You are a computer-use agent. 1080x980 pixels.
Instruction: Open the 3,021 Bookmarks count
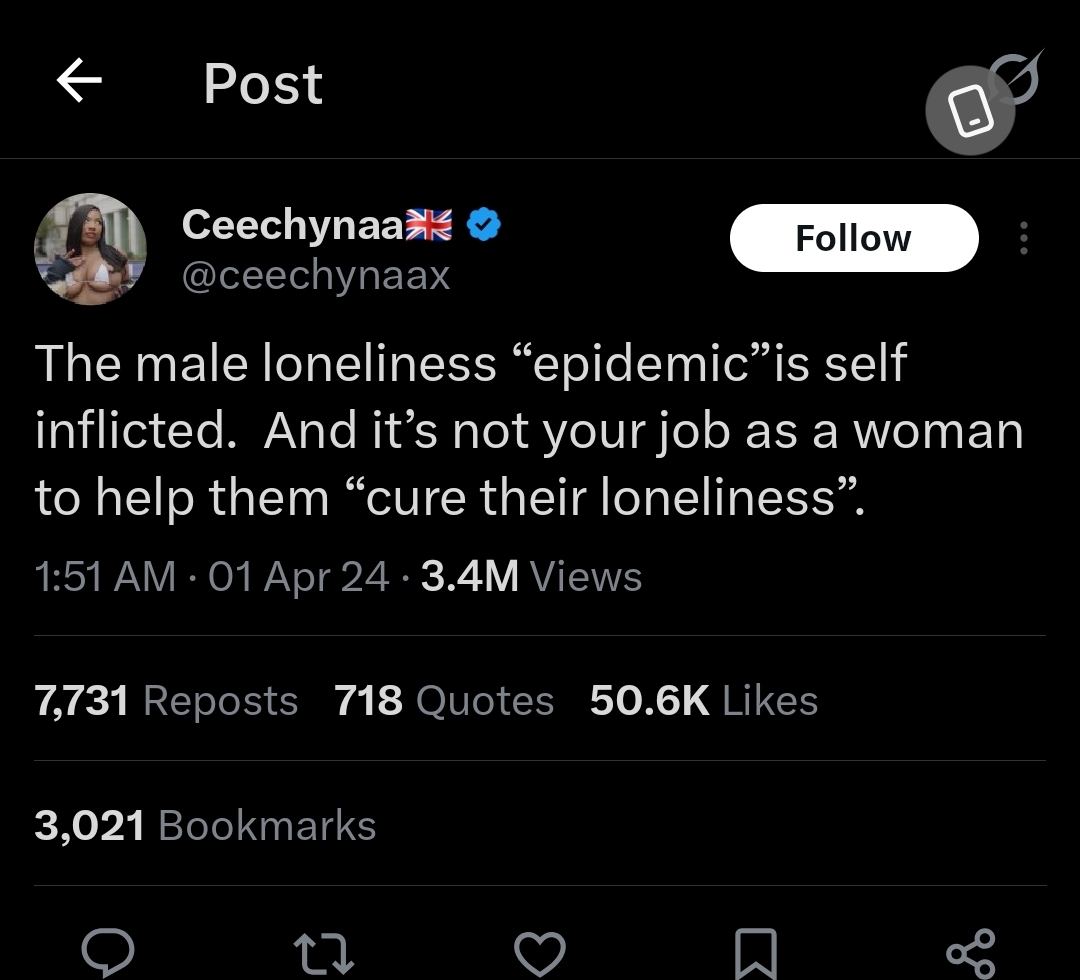(205, 825)
